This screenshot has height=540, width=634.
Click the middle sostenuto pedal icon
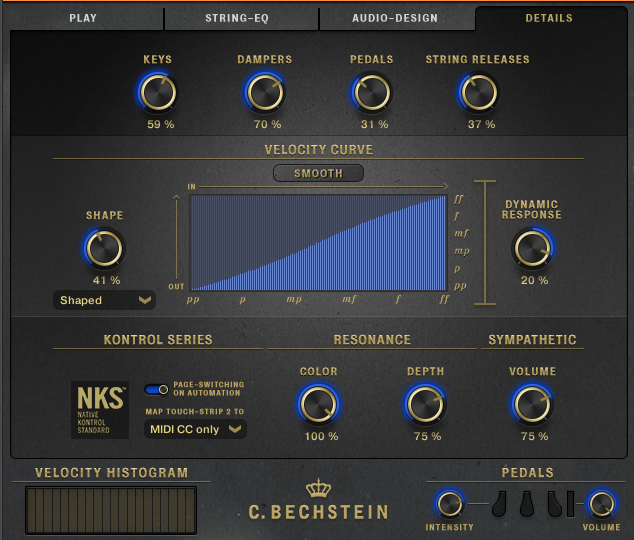(x=527, y=504)
